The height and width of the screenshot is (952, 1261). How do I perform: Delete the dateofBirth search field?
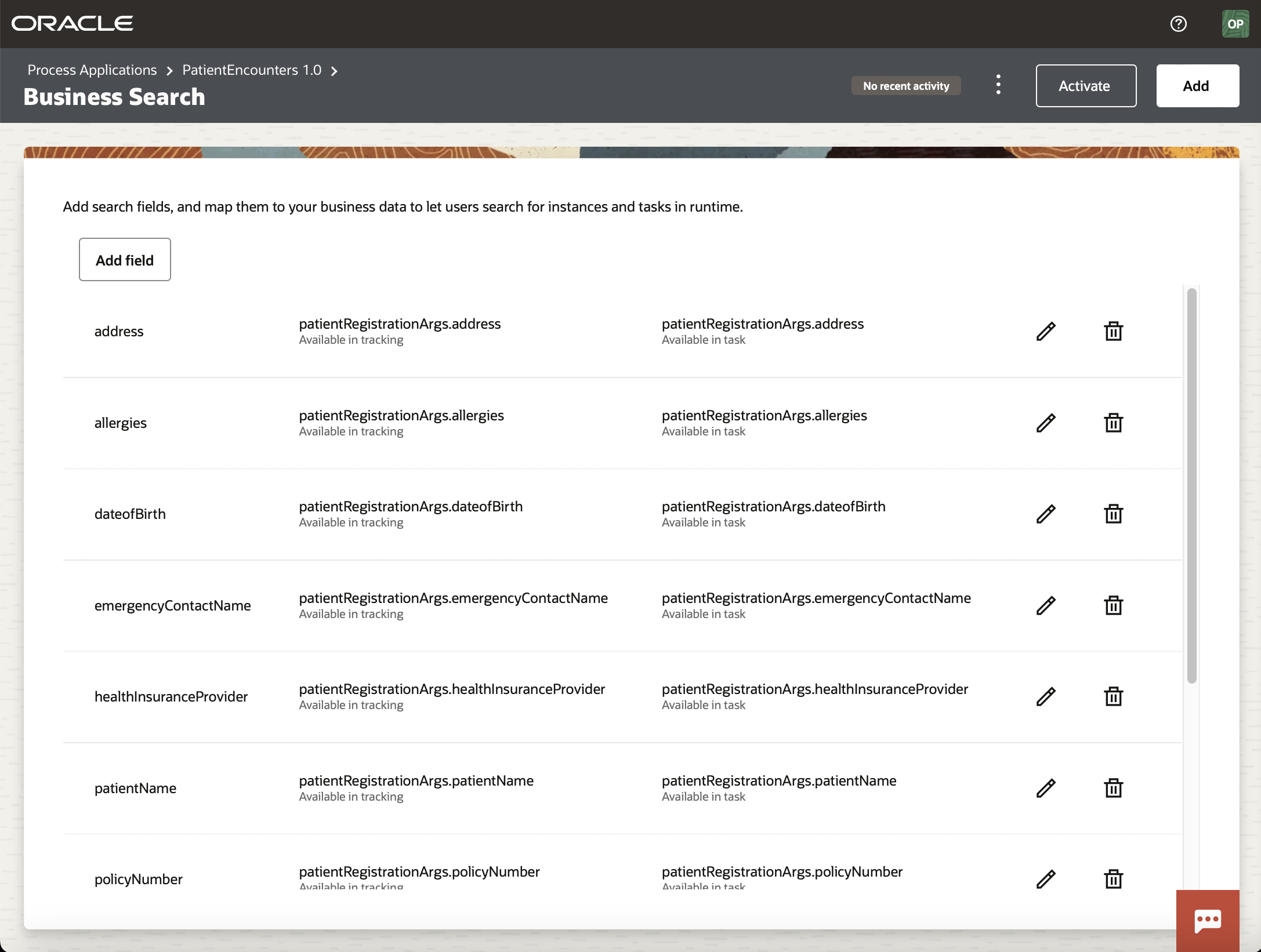[1114, 514]
